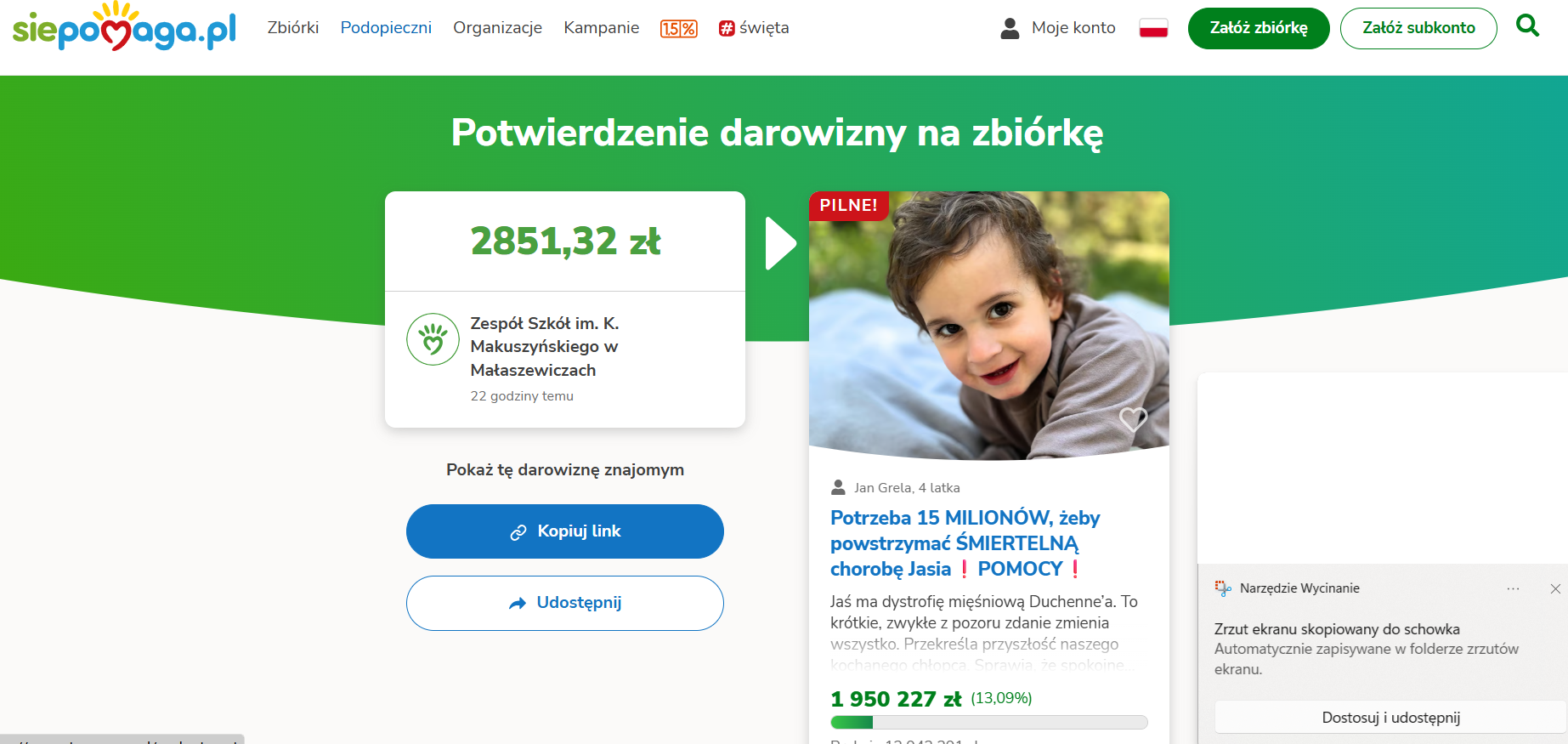The width and height of the screenshot is (1568, 744).
Task: Click the 1,5% tax icon
Action: click(678, 29)
